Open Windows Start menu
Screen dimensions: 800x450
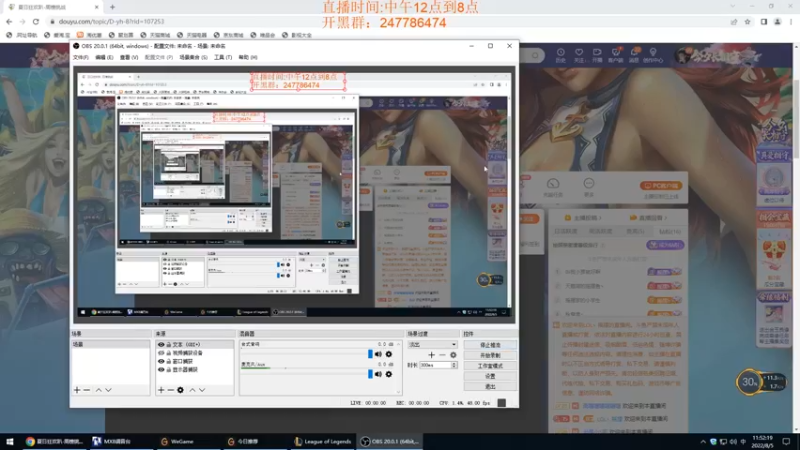pos(9,441)
